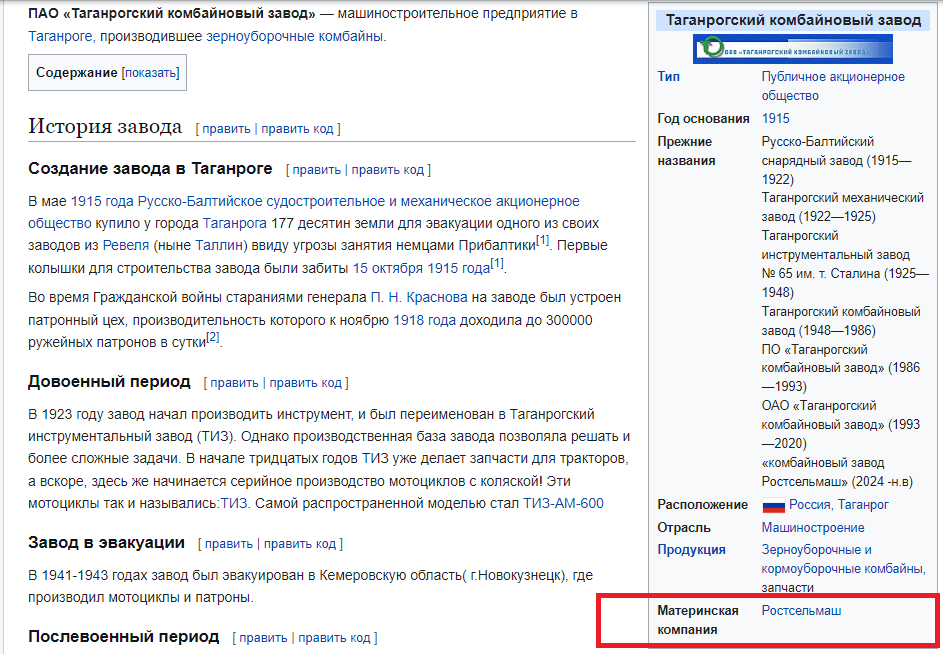Click 'править' next to 'Послевоенный период'
The height and width of the screenshot is (654, 943).
tap(263, 638)
